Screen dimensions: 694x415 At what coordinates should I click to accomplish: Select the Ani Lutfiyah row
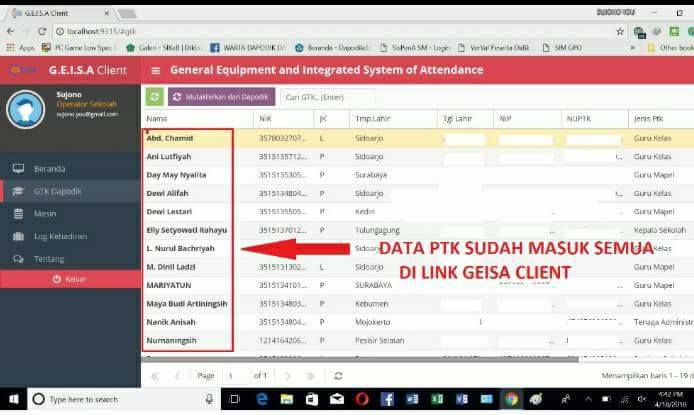click(417, 157)
